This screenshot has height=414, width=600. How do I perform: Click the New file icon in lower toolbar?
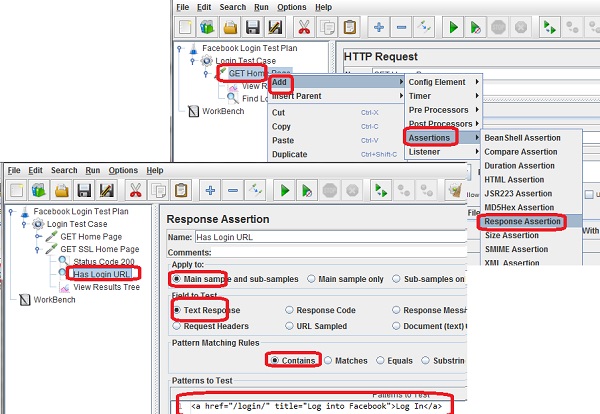(16, 190)
